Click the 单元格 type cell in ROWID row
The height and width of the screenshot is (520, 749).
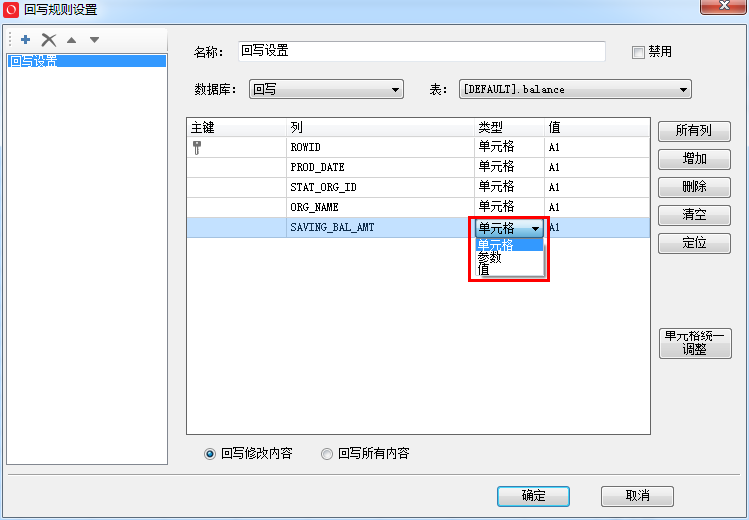(509, 148)
